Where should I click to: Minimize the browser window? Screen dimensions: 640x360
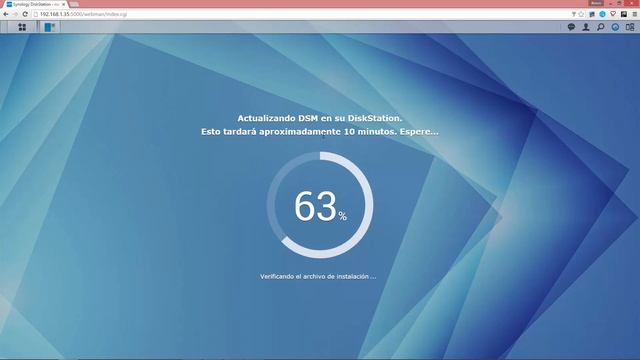pos(611,3)
